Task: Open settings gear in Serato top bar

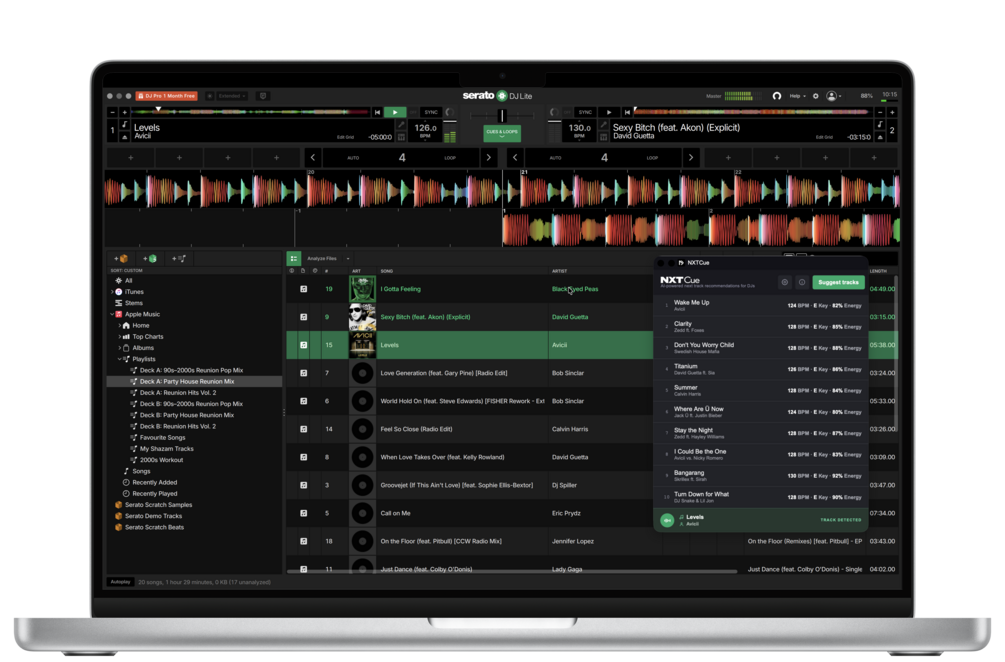Action: (x=816, y=96)
